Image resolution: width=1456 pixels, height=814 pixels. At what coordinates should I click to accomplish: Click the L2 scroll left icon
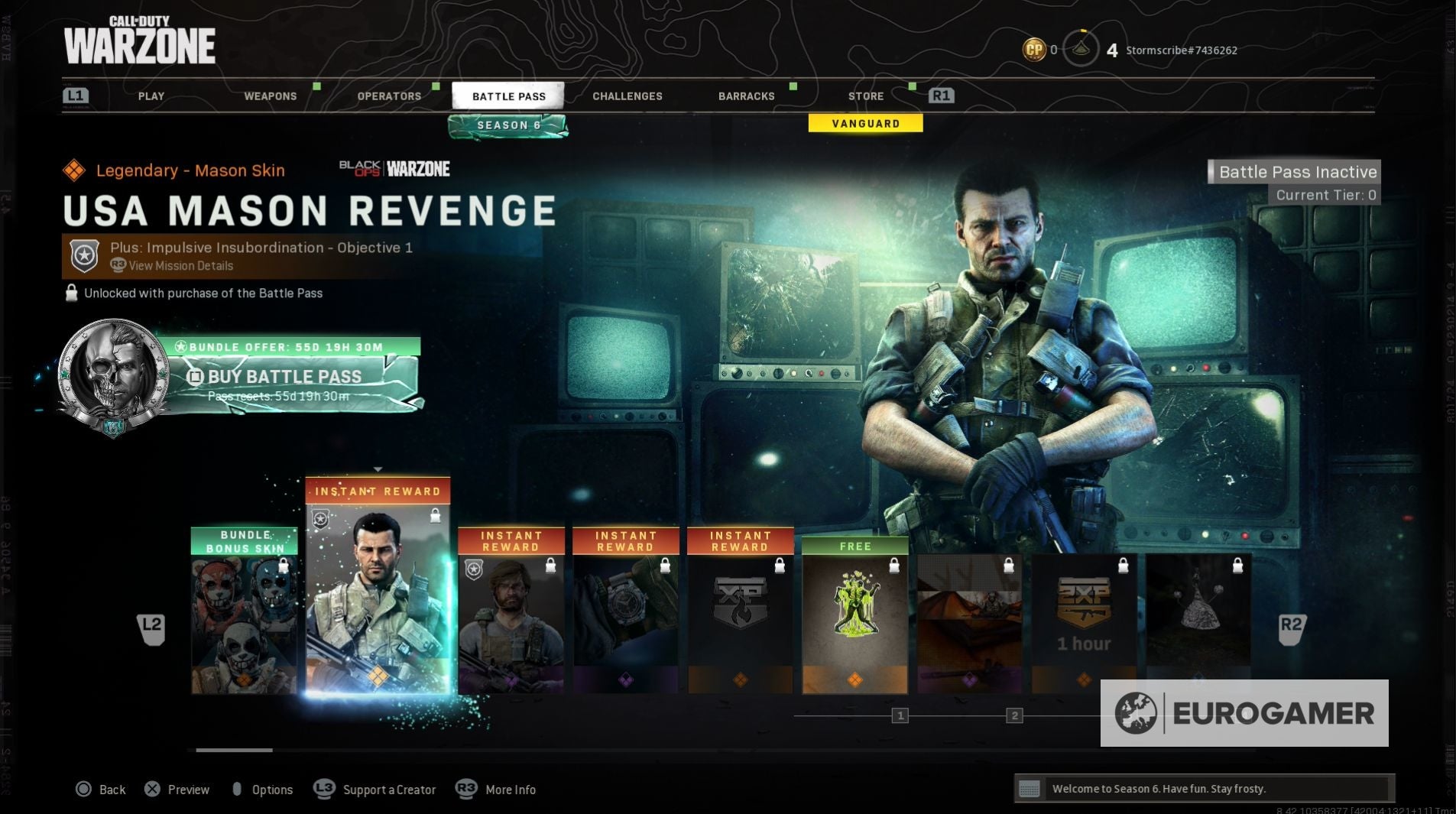tap(151, 630)
